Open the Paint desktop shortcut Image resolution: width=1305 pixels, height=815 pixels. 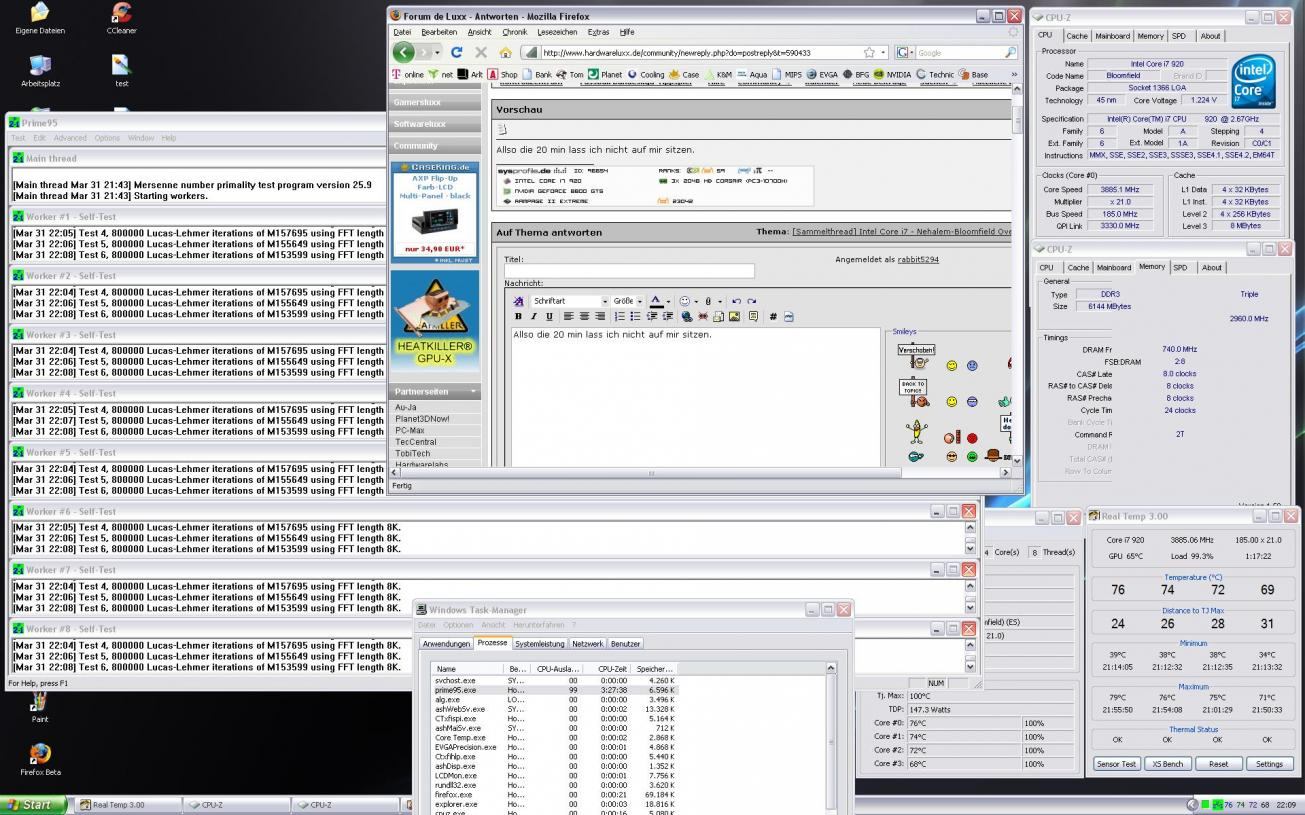[x=40, y=707]
